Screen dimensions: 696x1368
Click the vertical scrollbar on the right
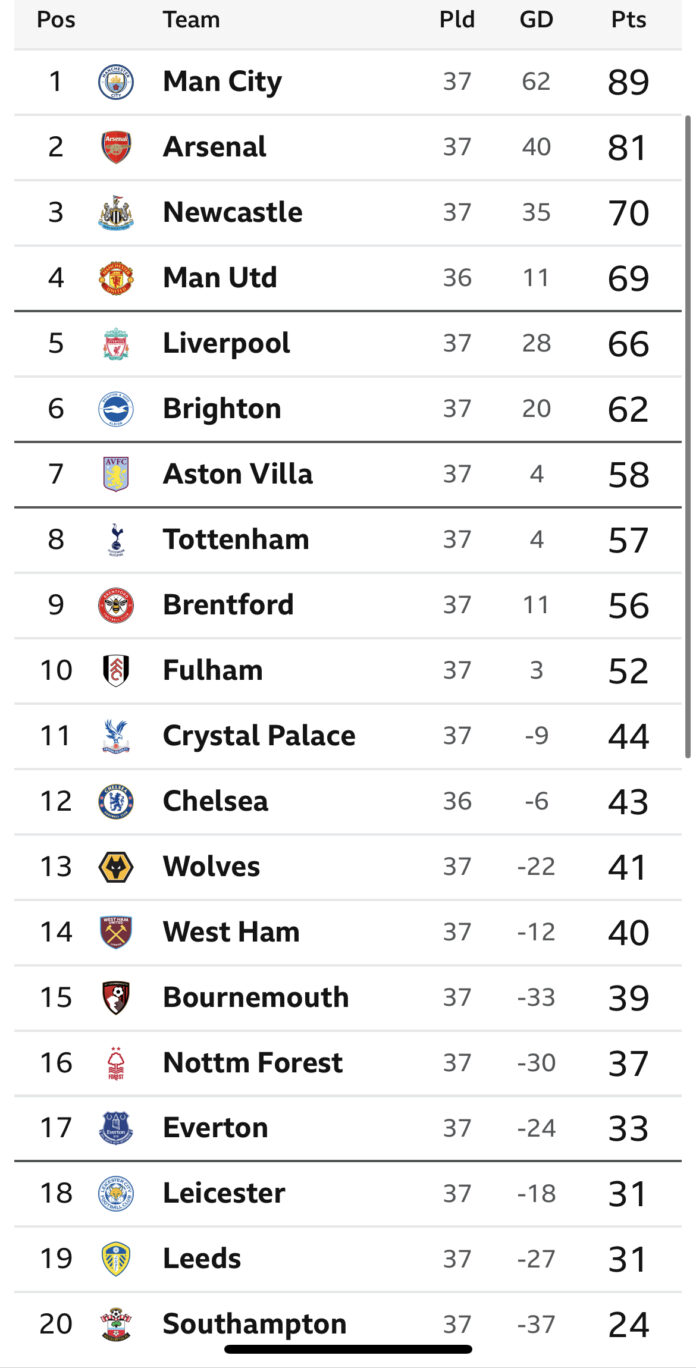point(688,436)
